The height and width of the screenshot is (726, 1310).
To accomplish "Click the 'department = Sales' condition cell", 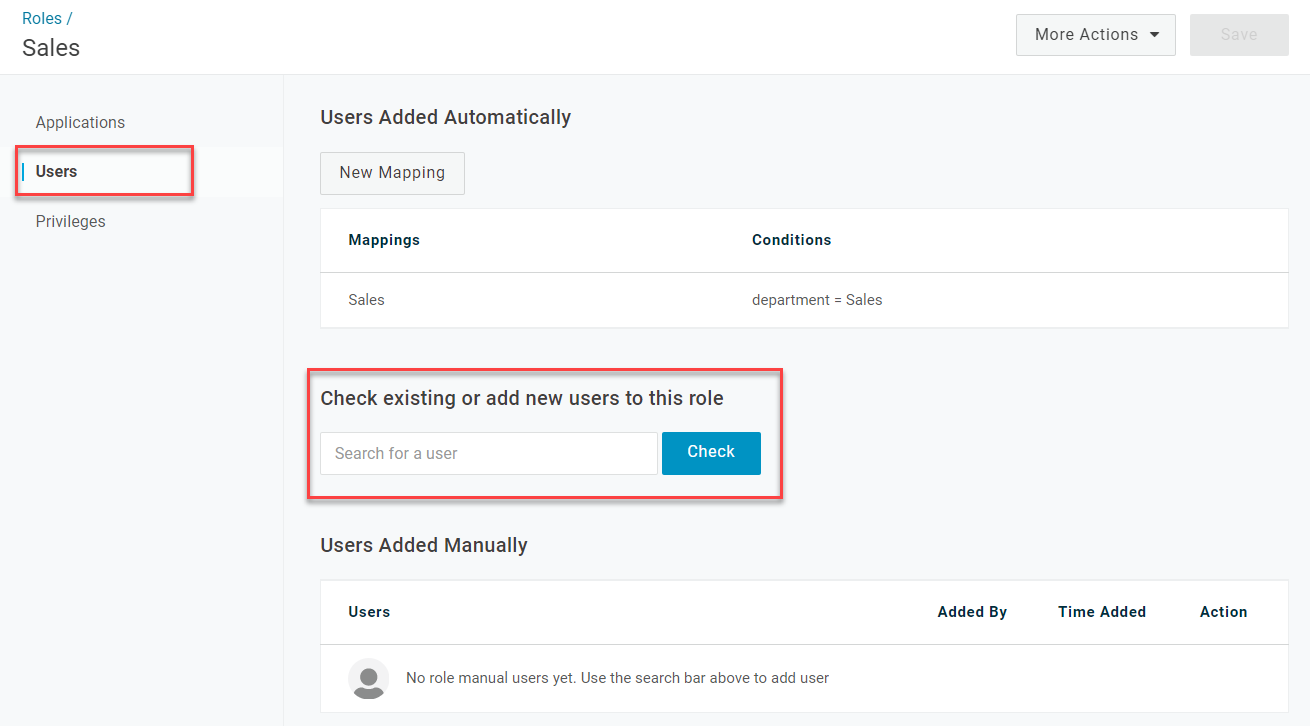I will [817, 300].
